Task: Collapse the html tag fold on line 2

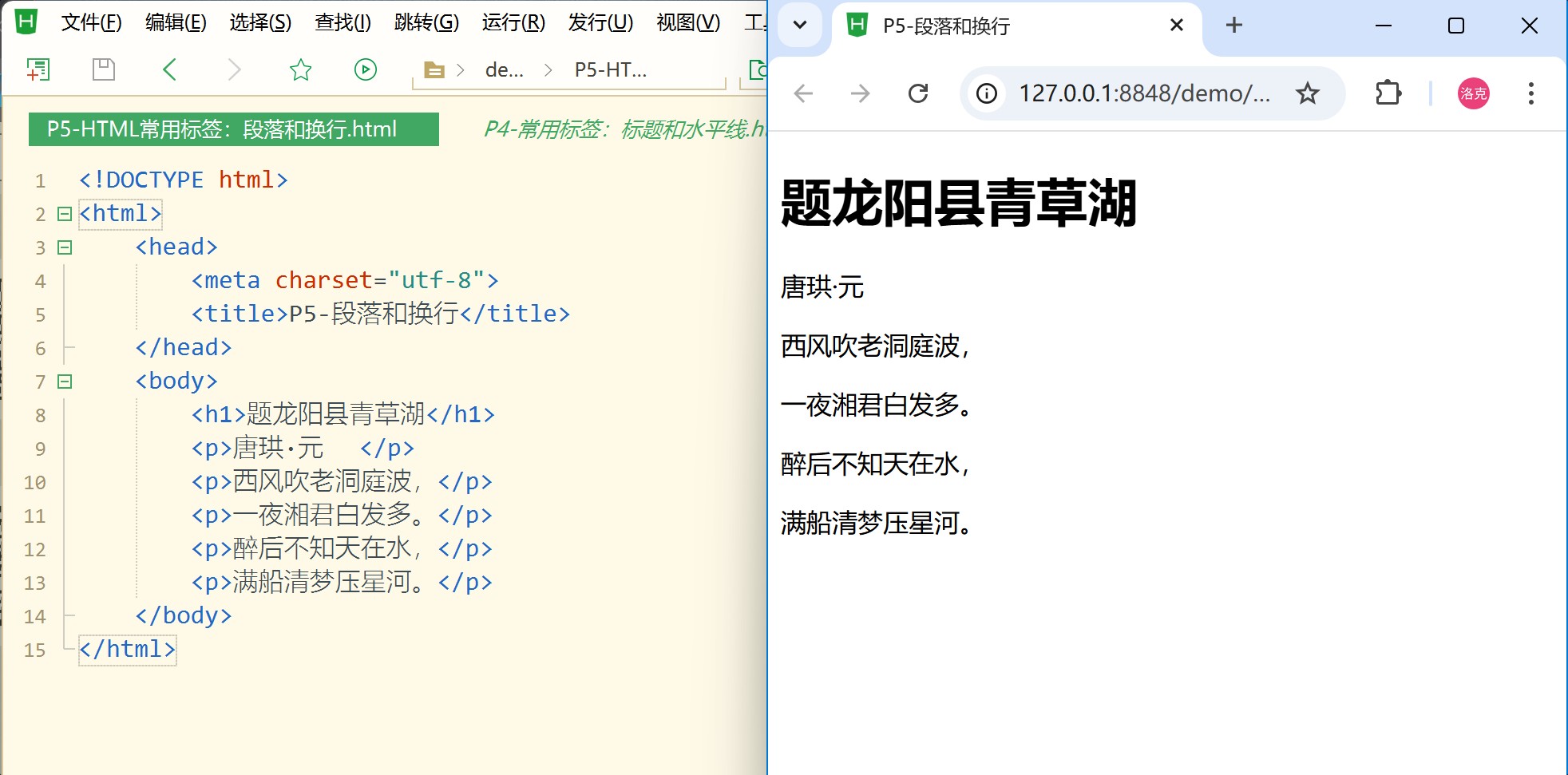Action: tap(65, 214)
